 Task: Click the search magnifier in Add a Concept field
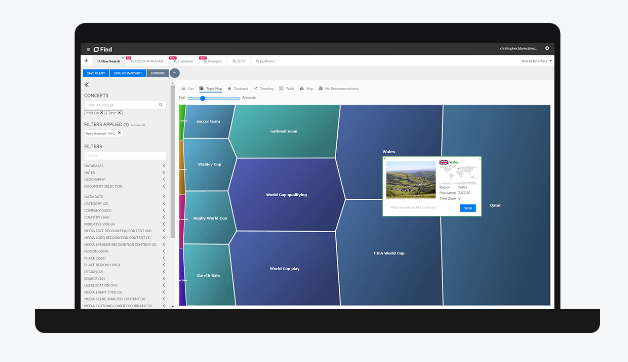[161, 105]
